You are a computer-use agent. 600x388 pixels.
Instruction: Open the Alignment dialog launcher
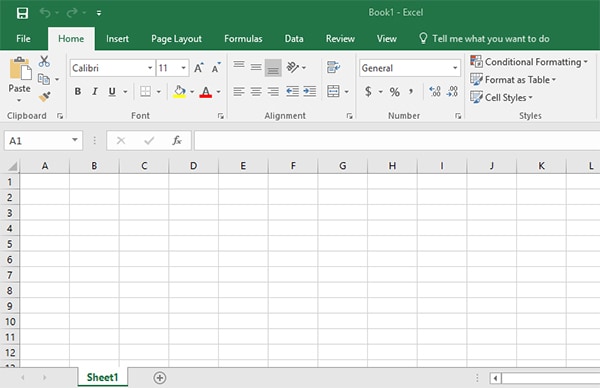click(349, 116)
